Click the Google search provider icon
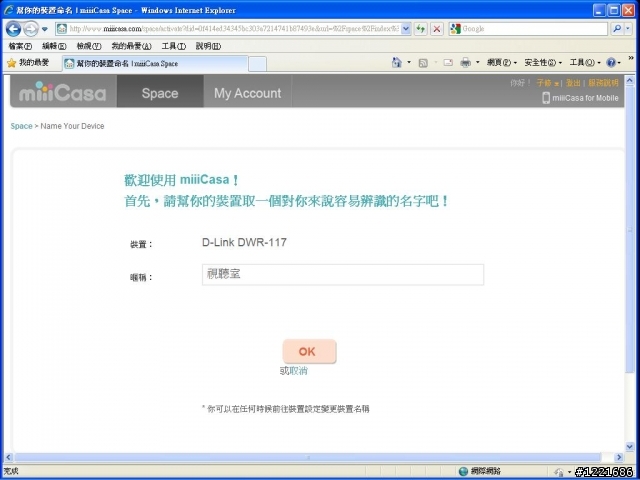This screenshot has height=480, width=640. point(456,29)
